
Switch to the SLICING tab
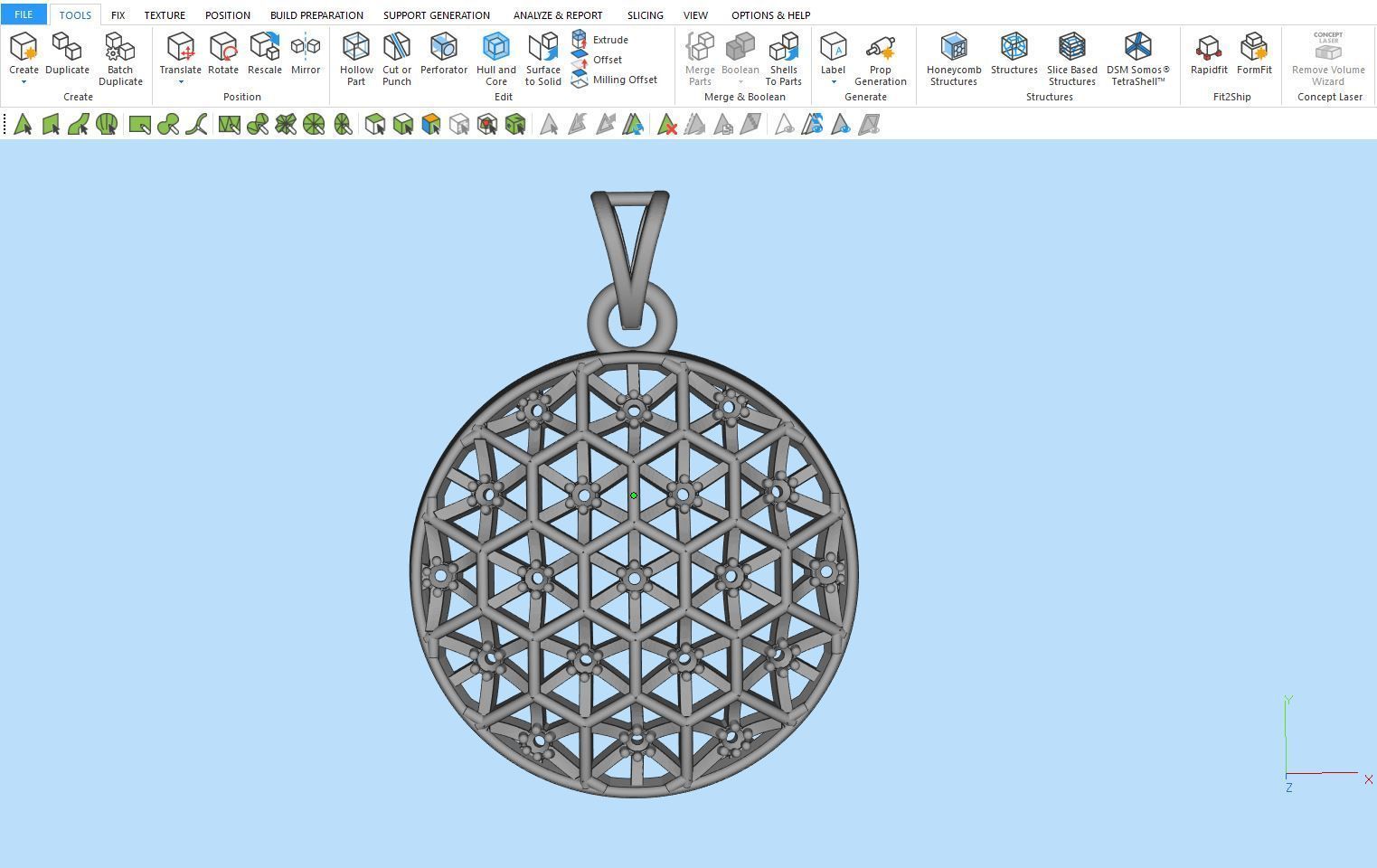pyautogui.click(x=645, y=15)
